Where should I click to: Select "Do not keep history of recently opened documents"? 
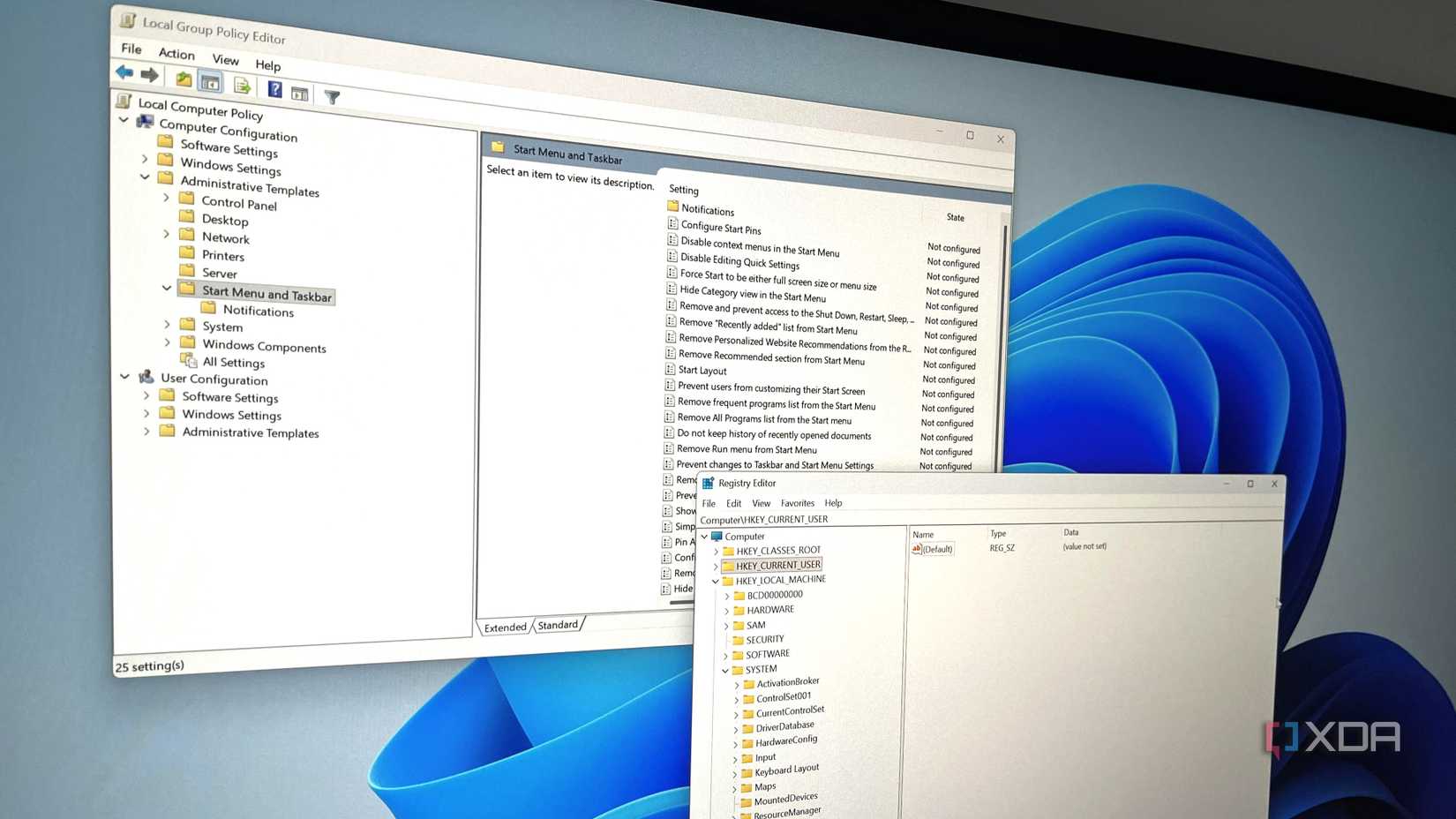[774, 434]
